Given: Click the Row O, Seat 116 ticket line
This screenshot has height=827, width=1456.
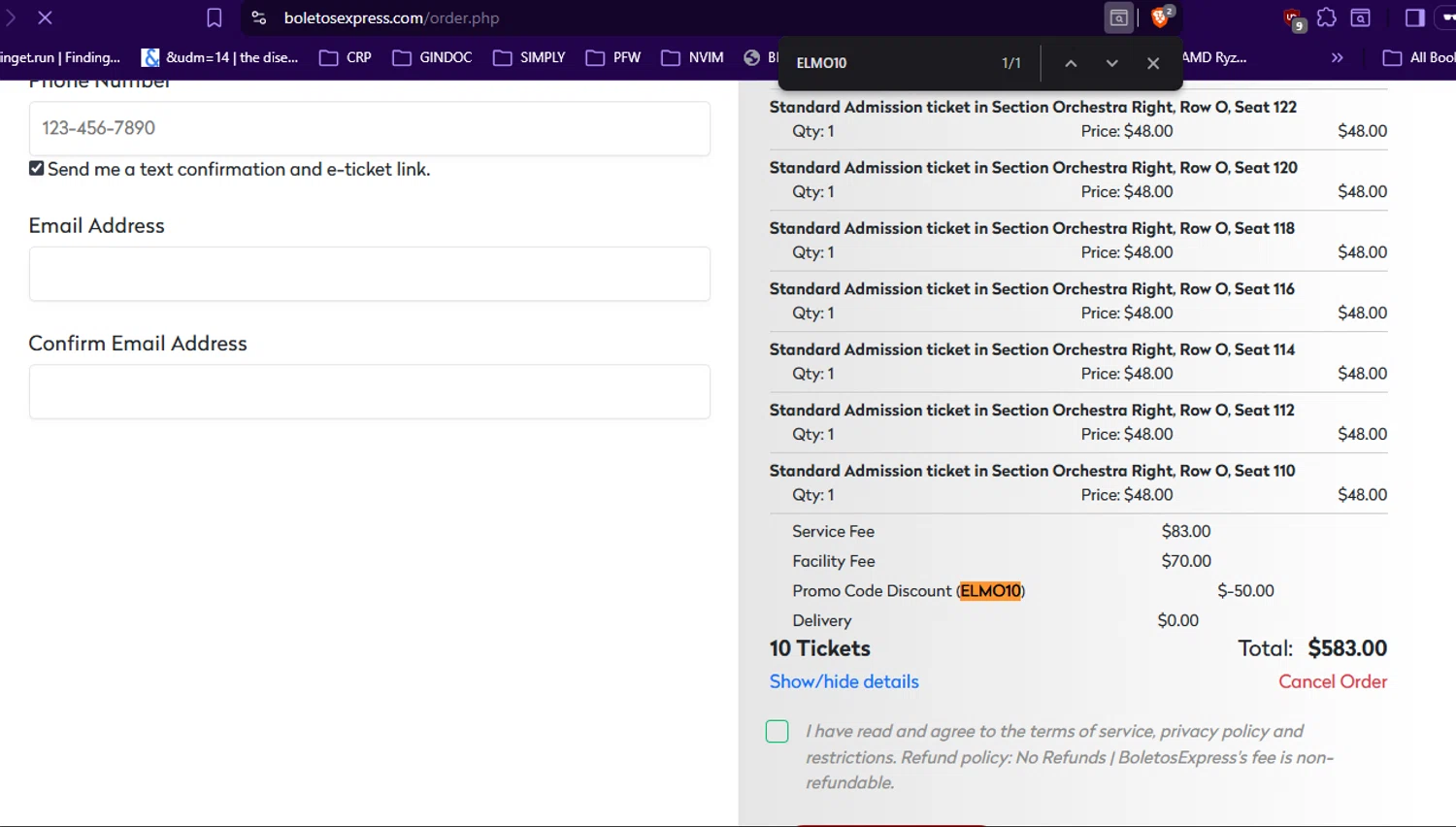Looking at the screenshot, I should [x=1032, y=288].
